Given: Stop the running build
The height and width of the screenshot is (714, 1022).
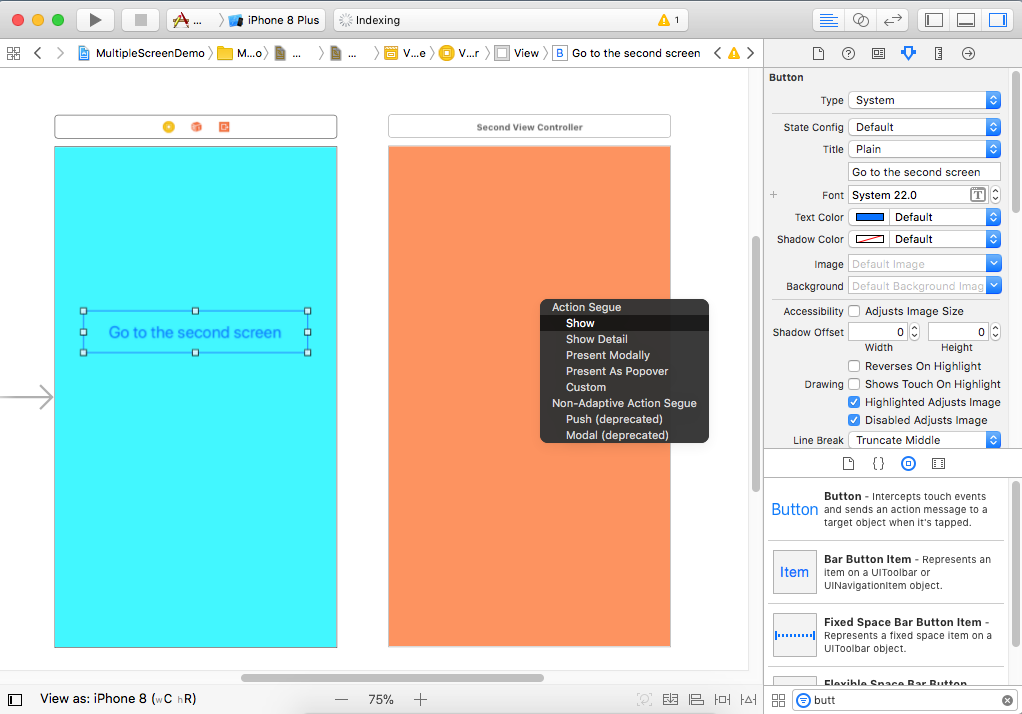Looking at the screenshot, I should click(140, 20).
